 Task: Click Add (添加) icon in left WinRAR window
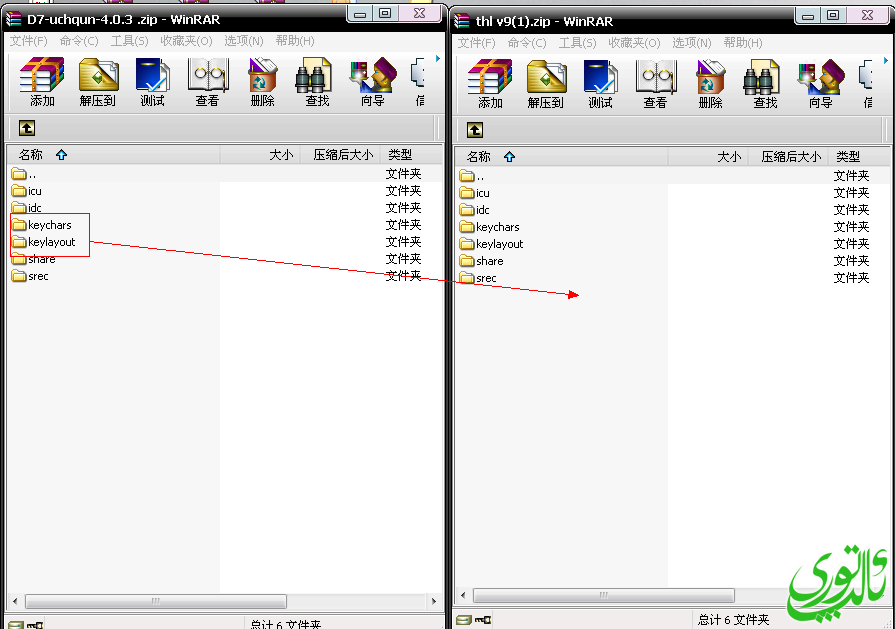(42, 82)
